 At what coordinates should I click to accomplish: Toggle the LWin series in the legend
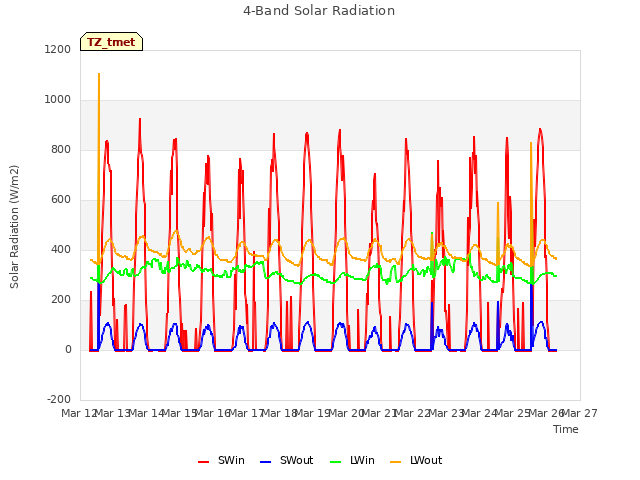[352, 460]
